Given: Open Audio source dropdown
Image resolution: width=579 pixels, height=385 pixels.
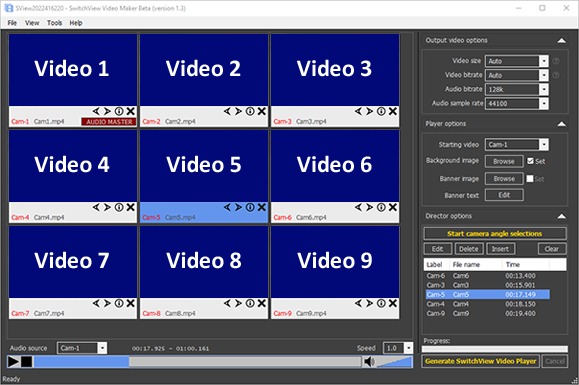Looking at the screenshot, I should (x=102, y=348).
